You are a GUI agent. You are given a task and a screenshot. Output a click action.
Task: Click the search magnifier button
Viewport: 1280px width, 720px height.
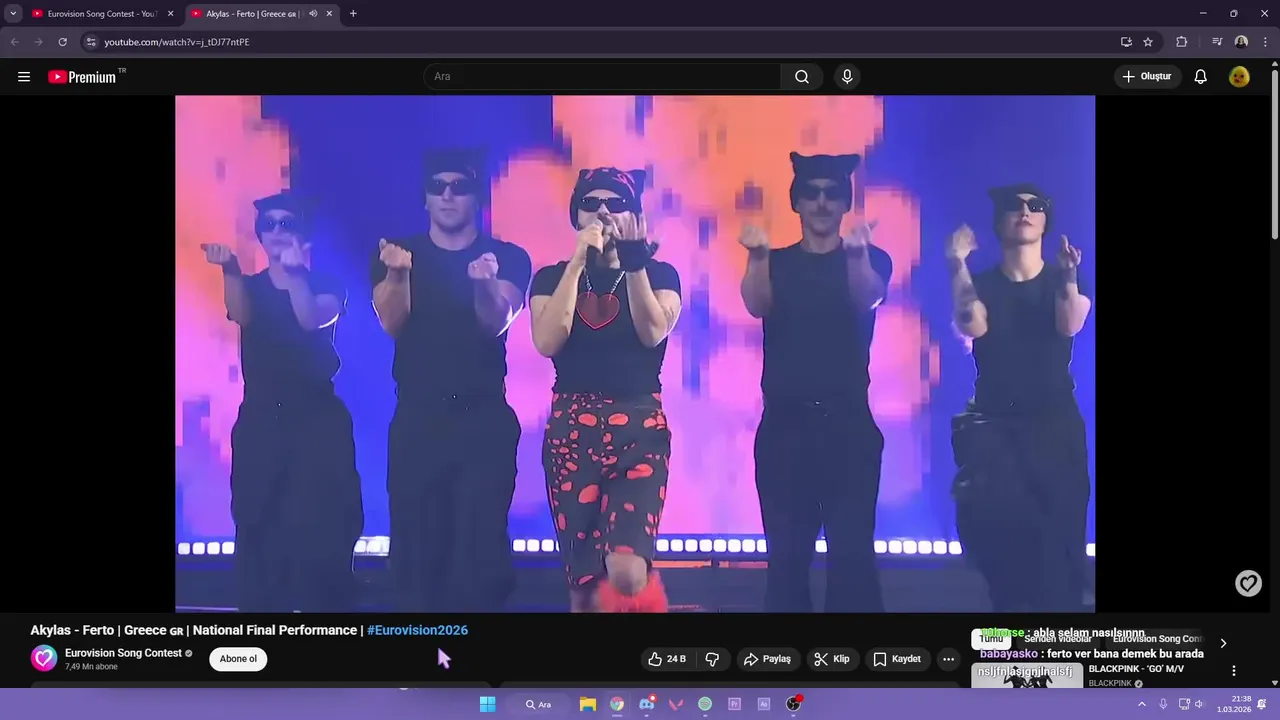coord(802,77)
